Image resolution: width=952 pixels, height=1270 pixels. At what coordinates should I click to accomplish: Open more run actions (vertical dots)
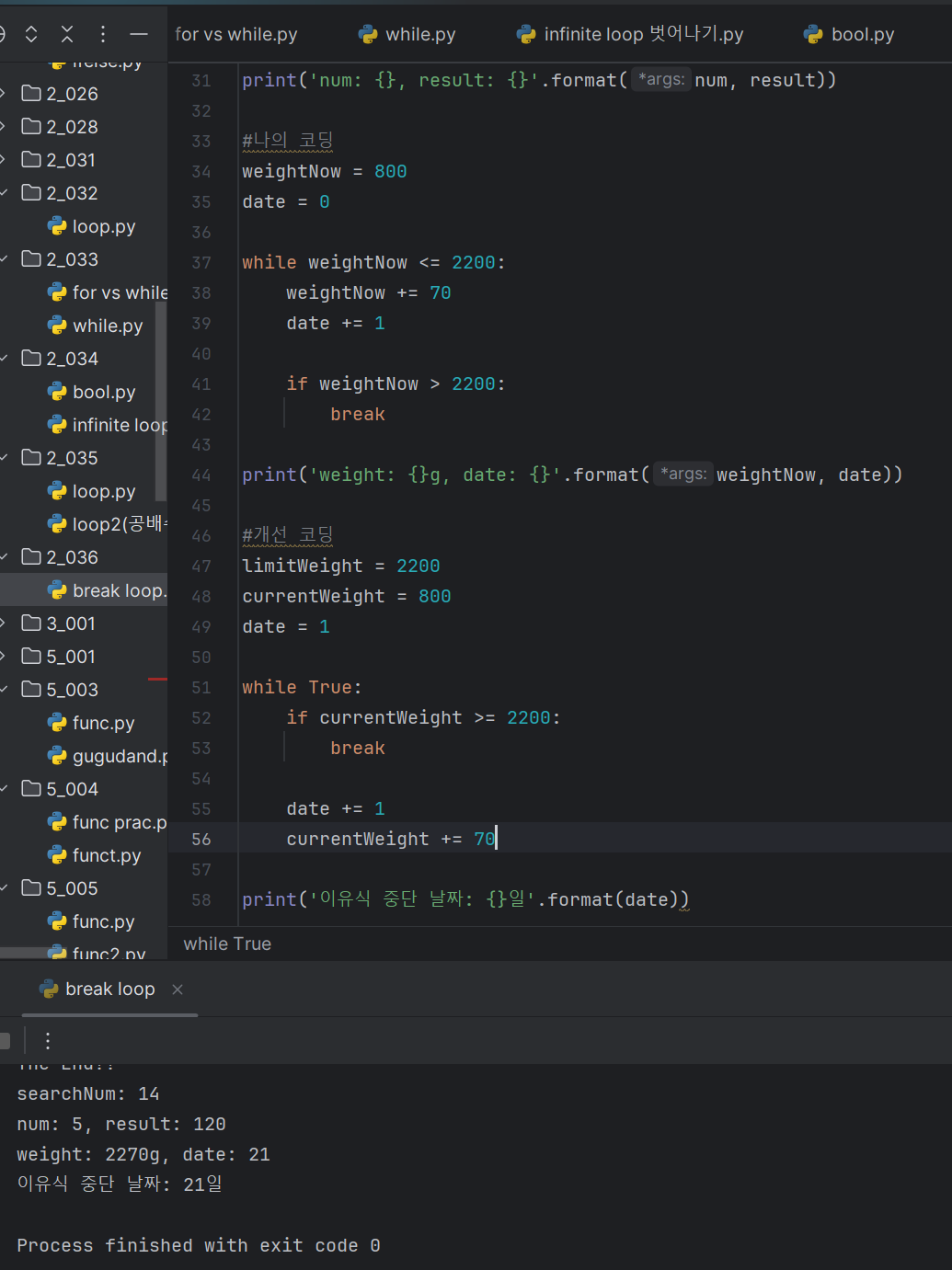pos(48,1041)
